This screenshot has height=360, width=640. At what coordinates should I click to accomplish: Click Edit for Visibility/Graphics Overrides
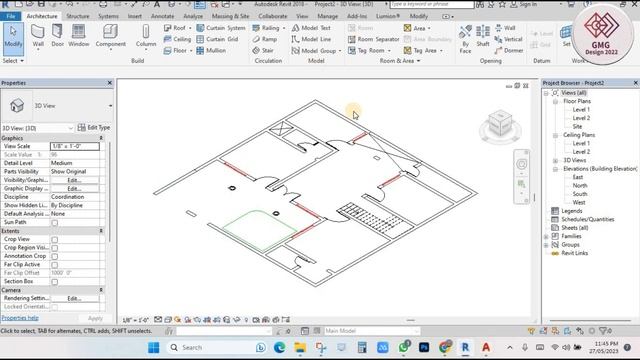pyautogui.click(x=74, y=180)
